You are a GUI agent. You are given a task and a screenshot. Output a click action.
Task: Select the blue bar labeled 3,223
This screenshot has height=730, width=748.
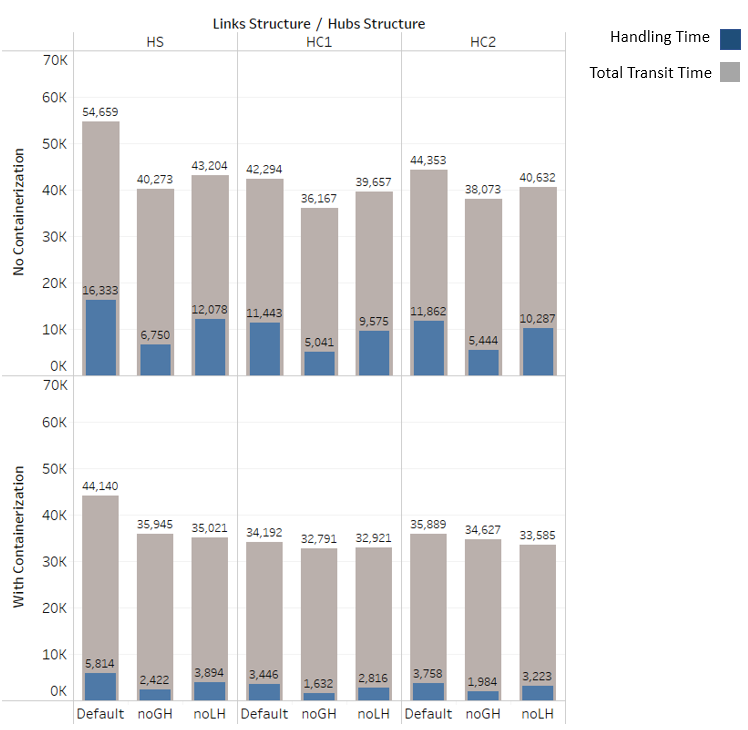coord(538,693)
